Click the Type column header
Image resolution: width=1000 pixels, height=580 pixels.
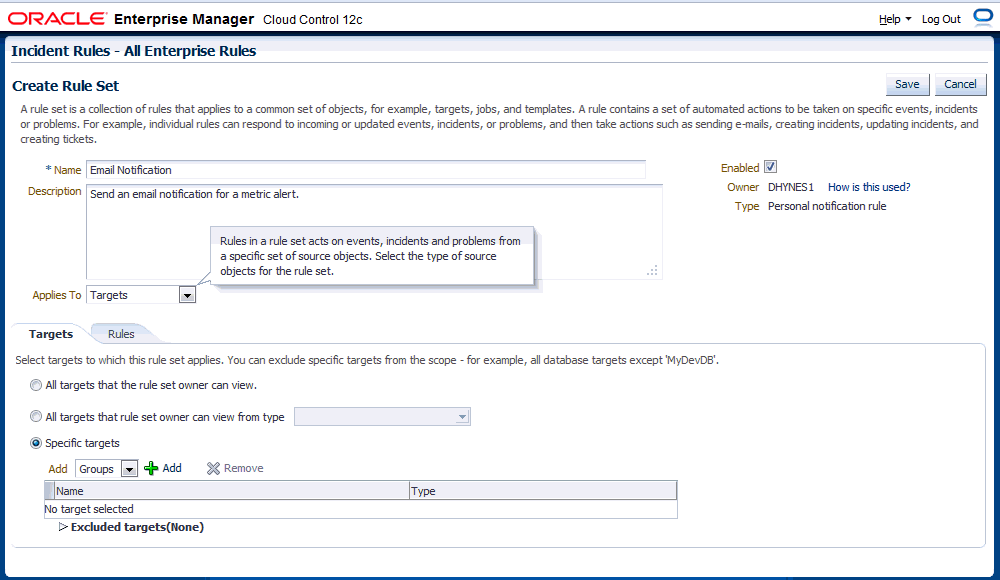pyautogui.click(x=543, y=491)
